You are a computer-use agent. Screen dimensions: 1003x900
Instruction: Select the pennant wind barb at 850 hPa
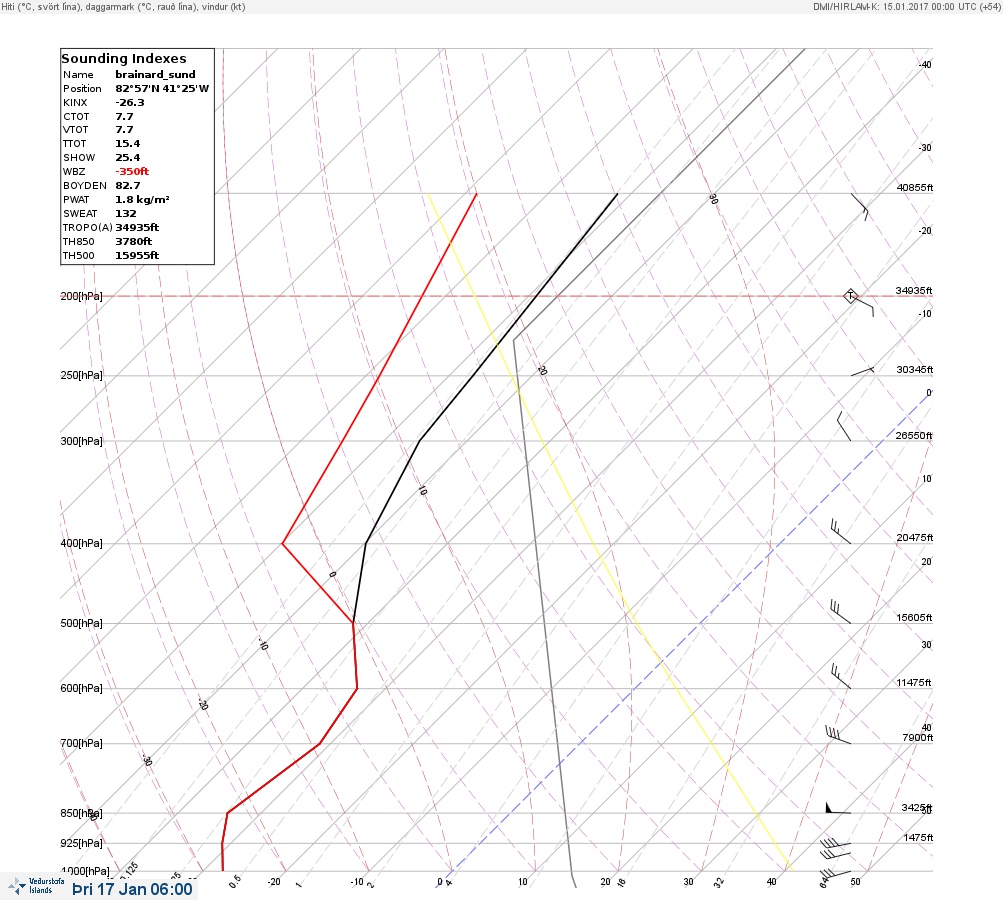point(838,808)
